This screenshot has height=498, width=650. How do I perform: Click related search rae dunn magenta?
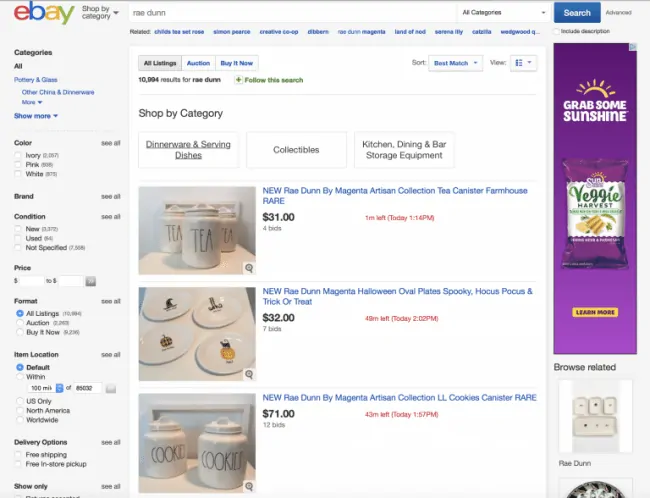click(x=361, y=32)
